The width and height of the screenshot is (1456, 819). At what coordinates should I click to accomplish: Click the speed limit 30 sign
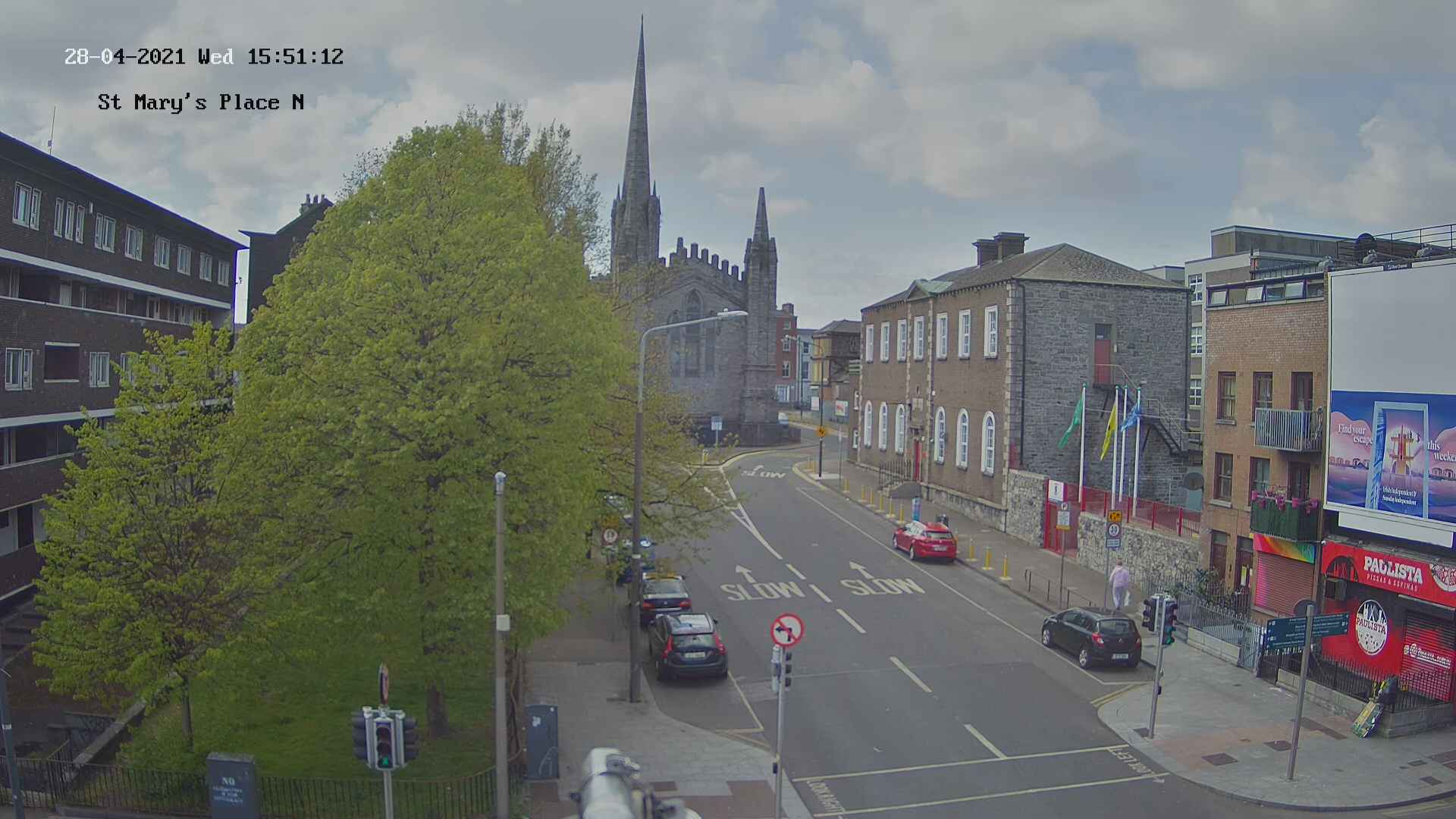(1113, 530)
